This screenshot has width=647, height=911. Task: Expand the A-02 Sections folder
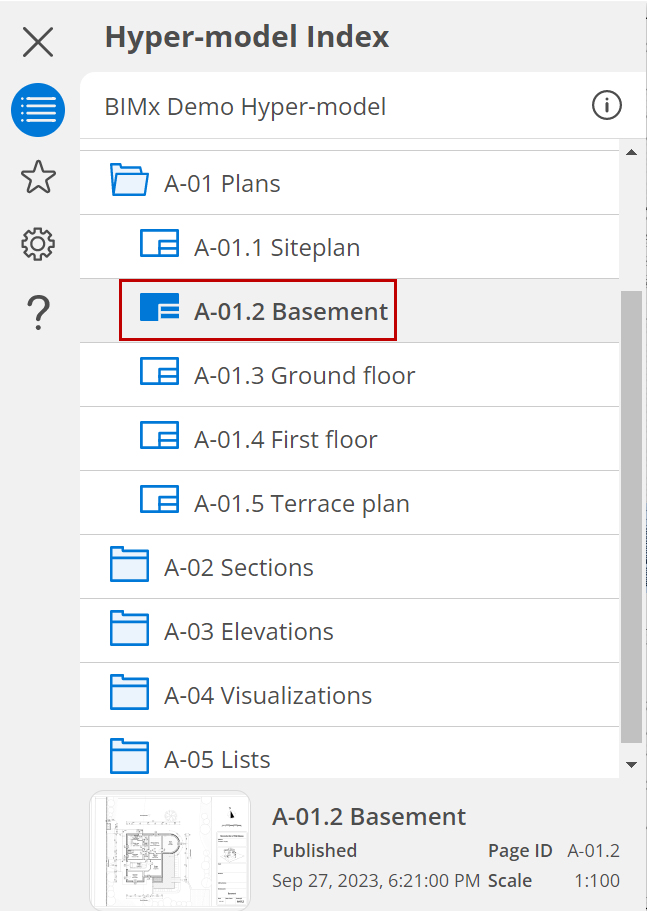pos(129,567)
